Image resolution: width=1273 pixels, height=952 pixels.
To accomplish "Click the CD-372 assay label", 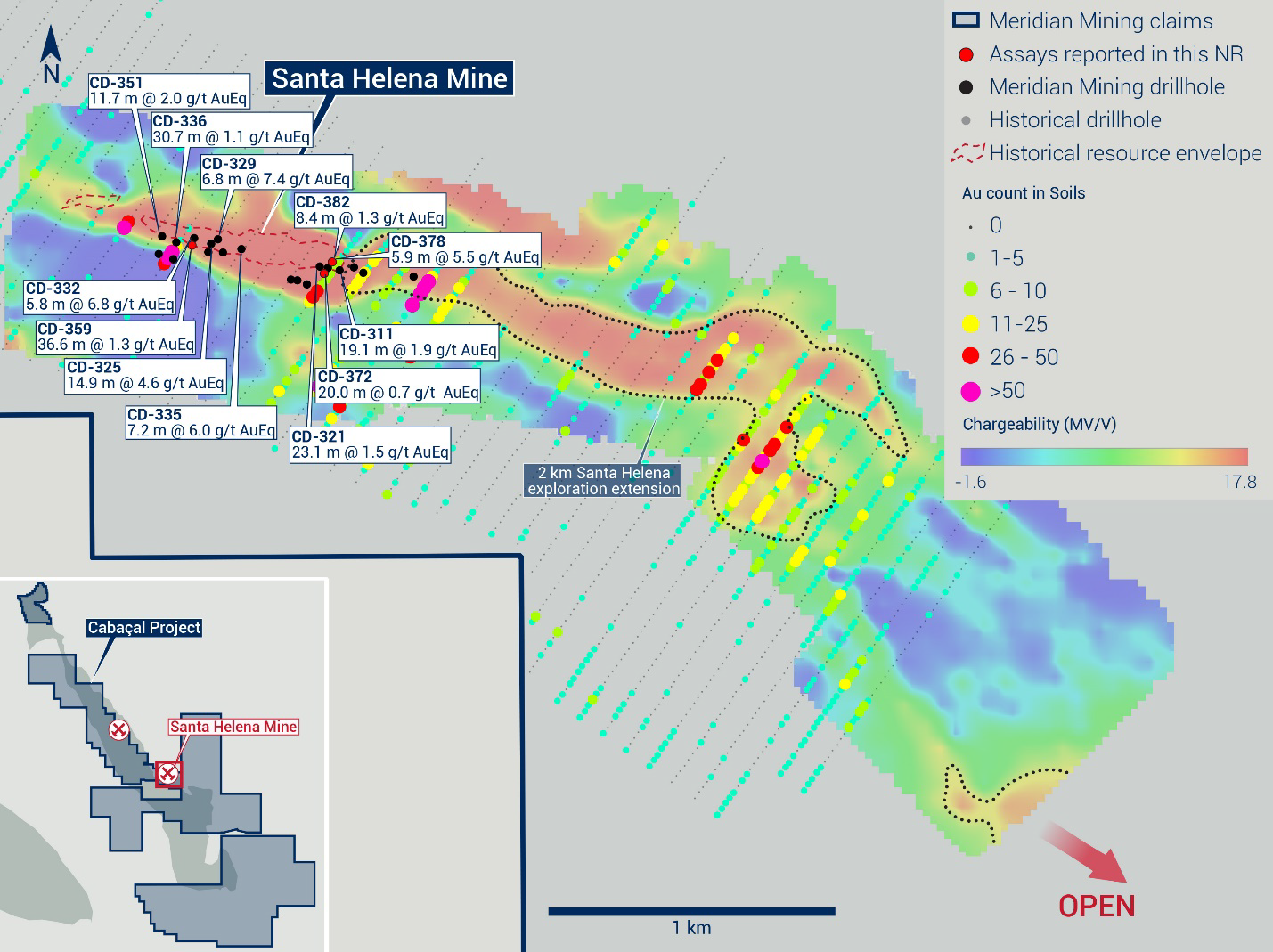I will pos(398,385).
